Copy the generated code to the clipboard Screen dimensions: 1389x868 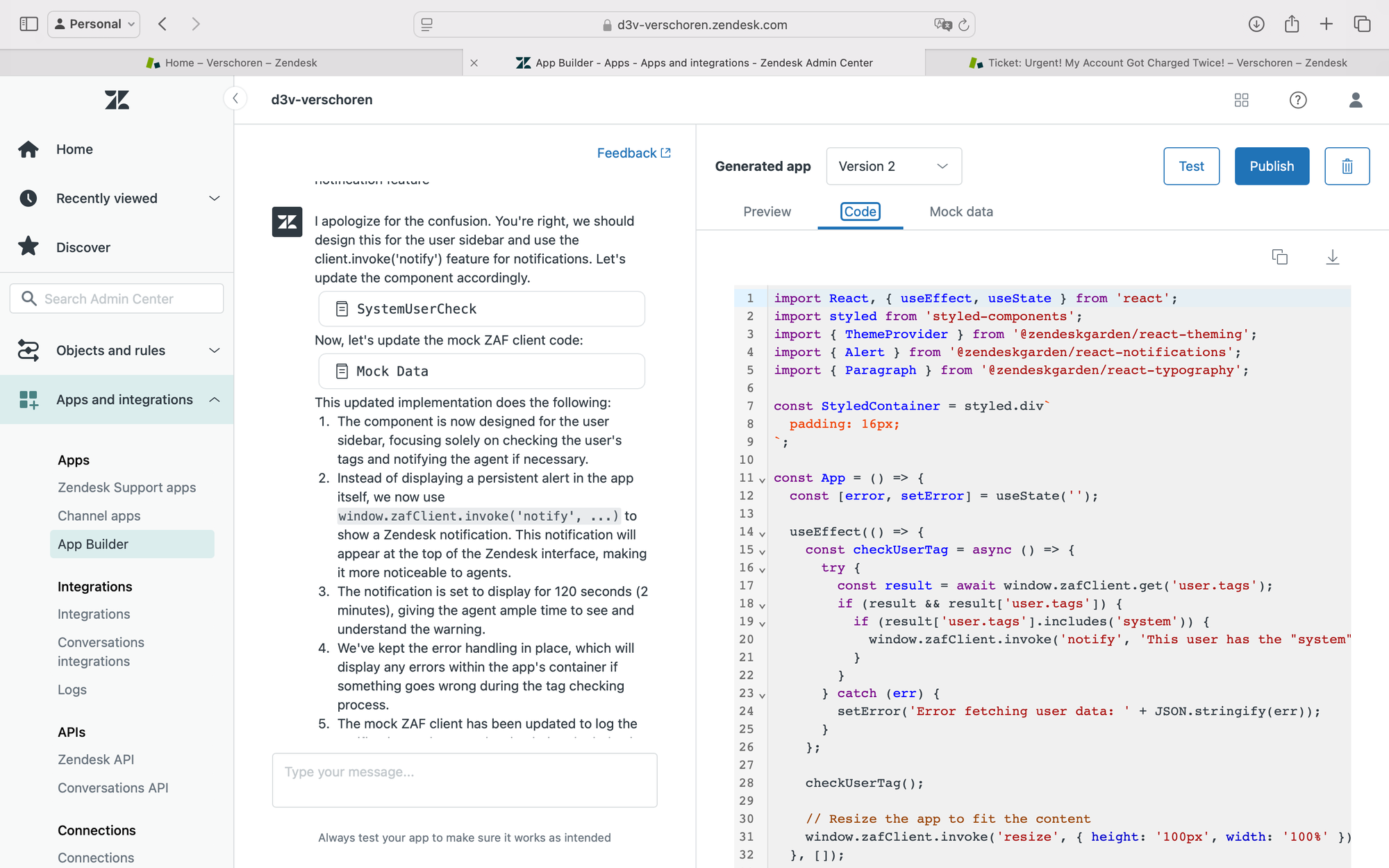(1279, 257)
